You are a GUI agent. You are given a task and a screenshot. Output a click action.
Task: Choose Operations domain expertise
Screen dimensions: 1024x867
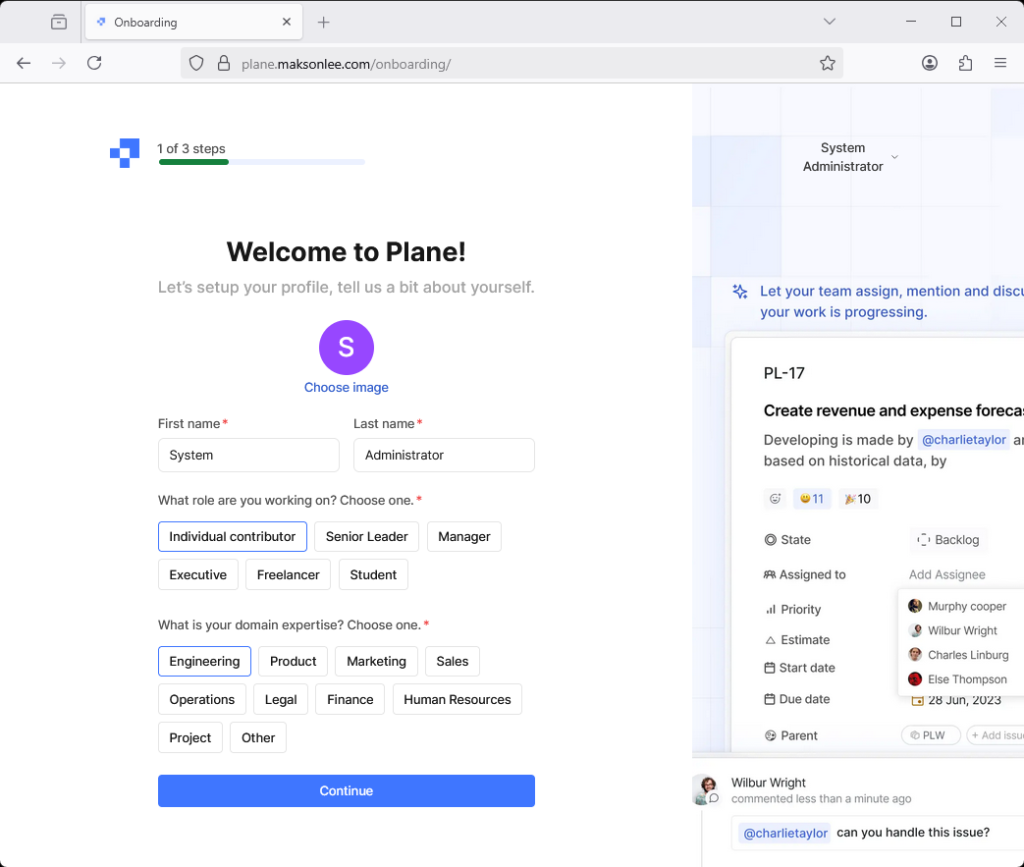point(202,699)
